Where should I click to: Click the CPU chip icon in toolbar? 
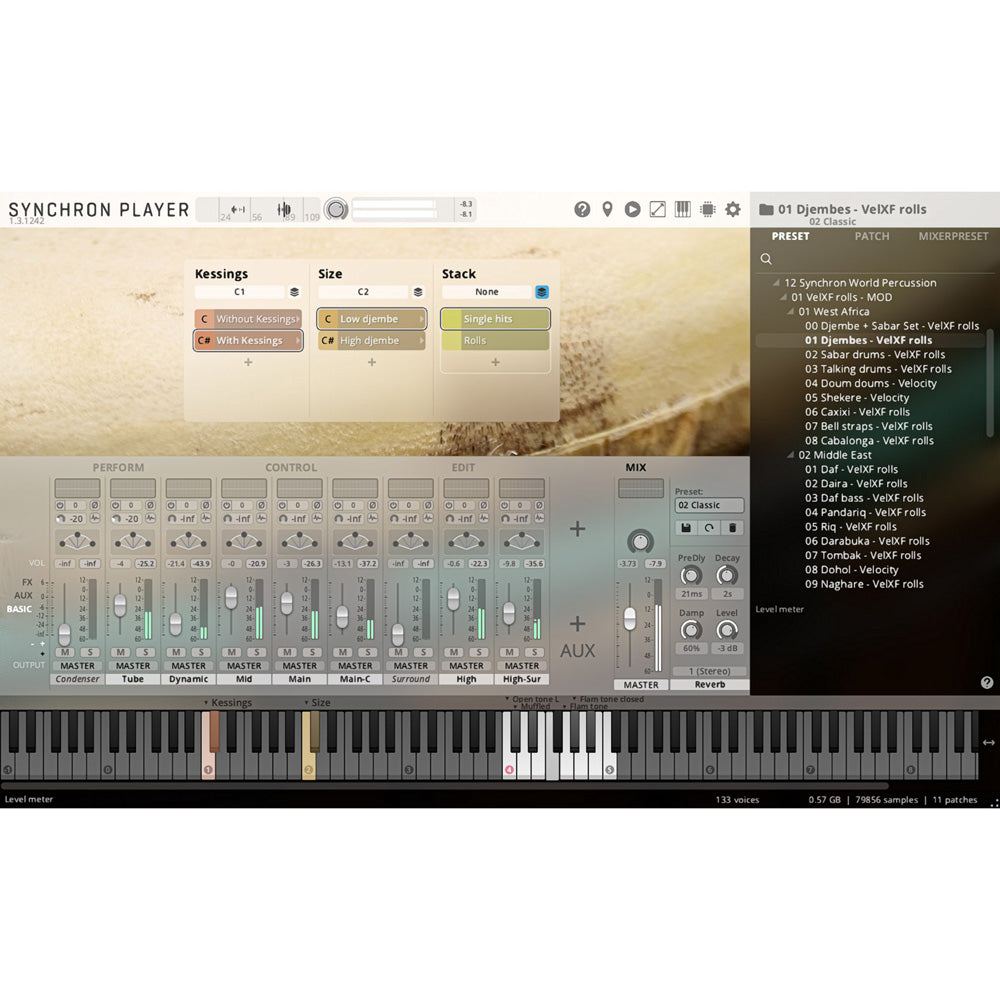click(708, 209)
